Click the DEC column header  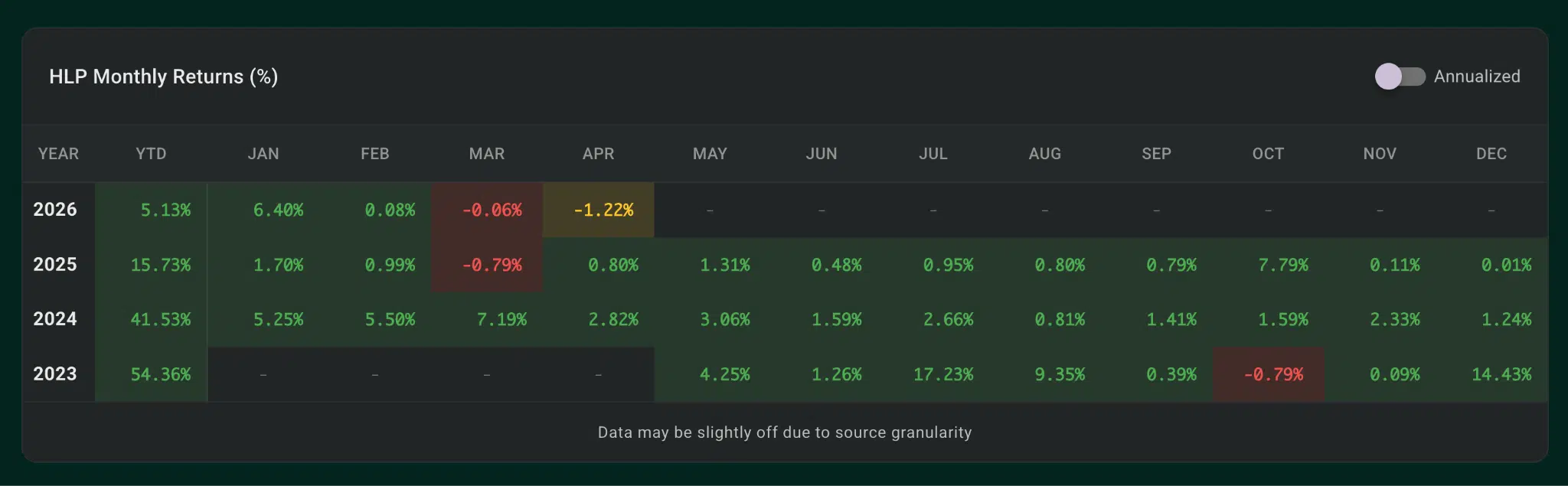1491,154
